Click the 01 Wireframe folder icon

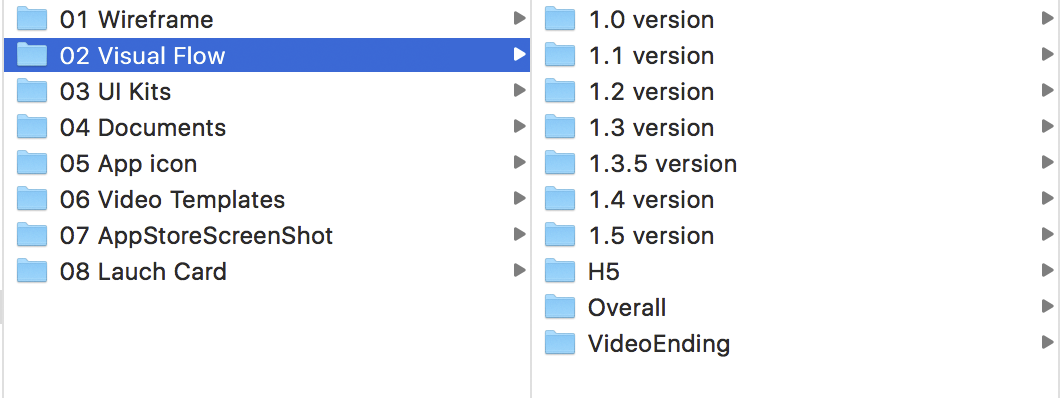point(32,19)
